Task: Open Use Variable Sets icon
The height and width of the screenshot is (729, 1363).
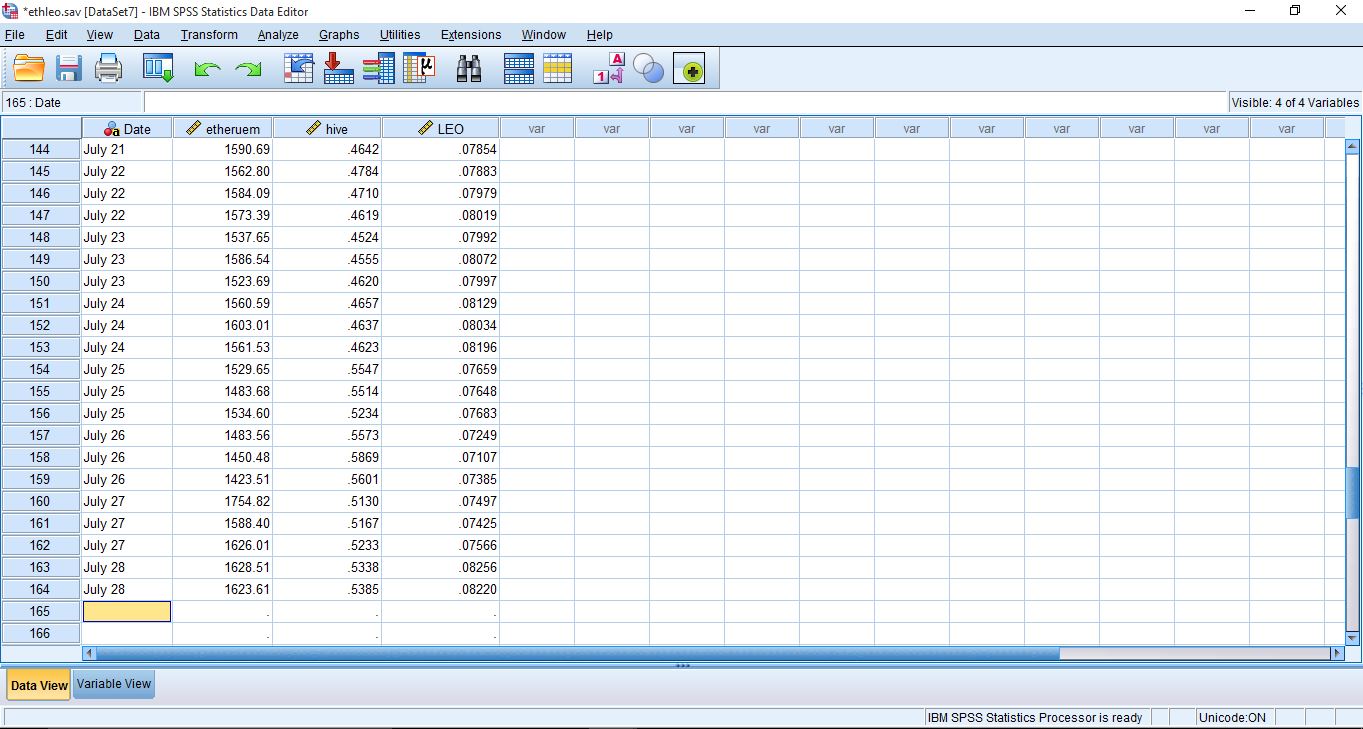Action: (x=649, y=69)
